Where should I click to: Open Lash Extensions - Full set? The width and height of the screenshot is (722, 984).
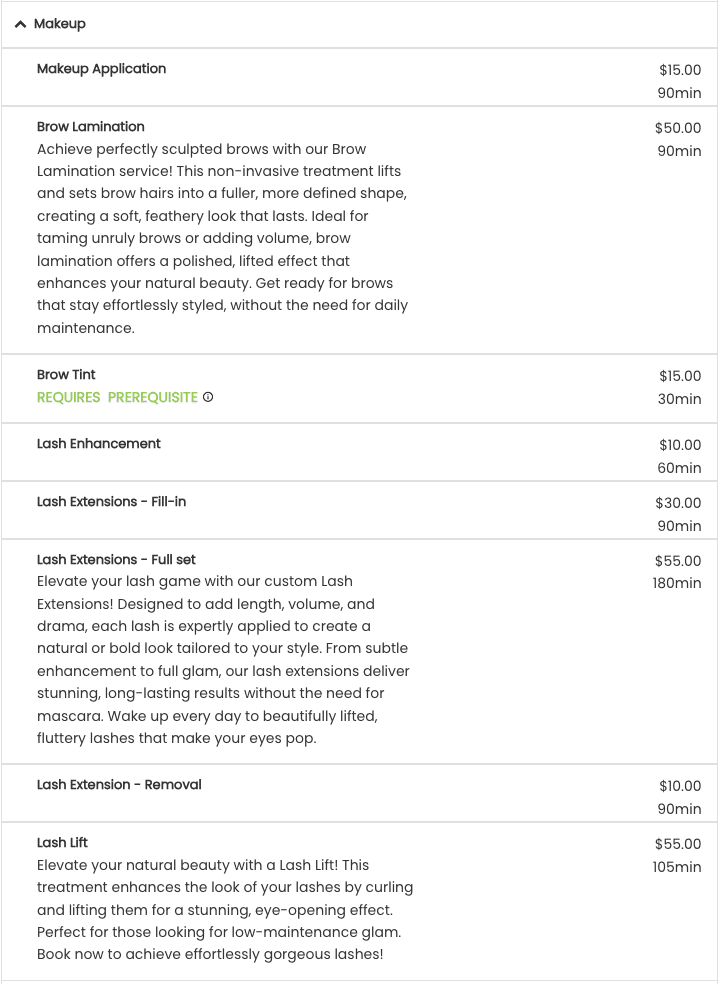pos(116,559)
